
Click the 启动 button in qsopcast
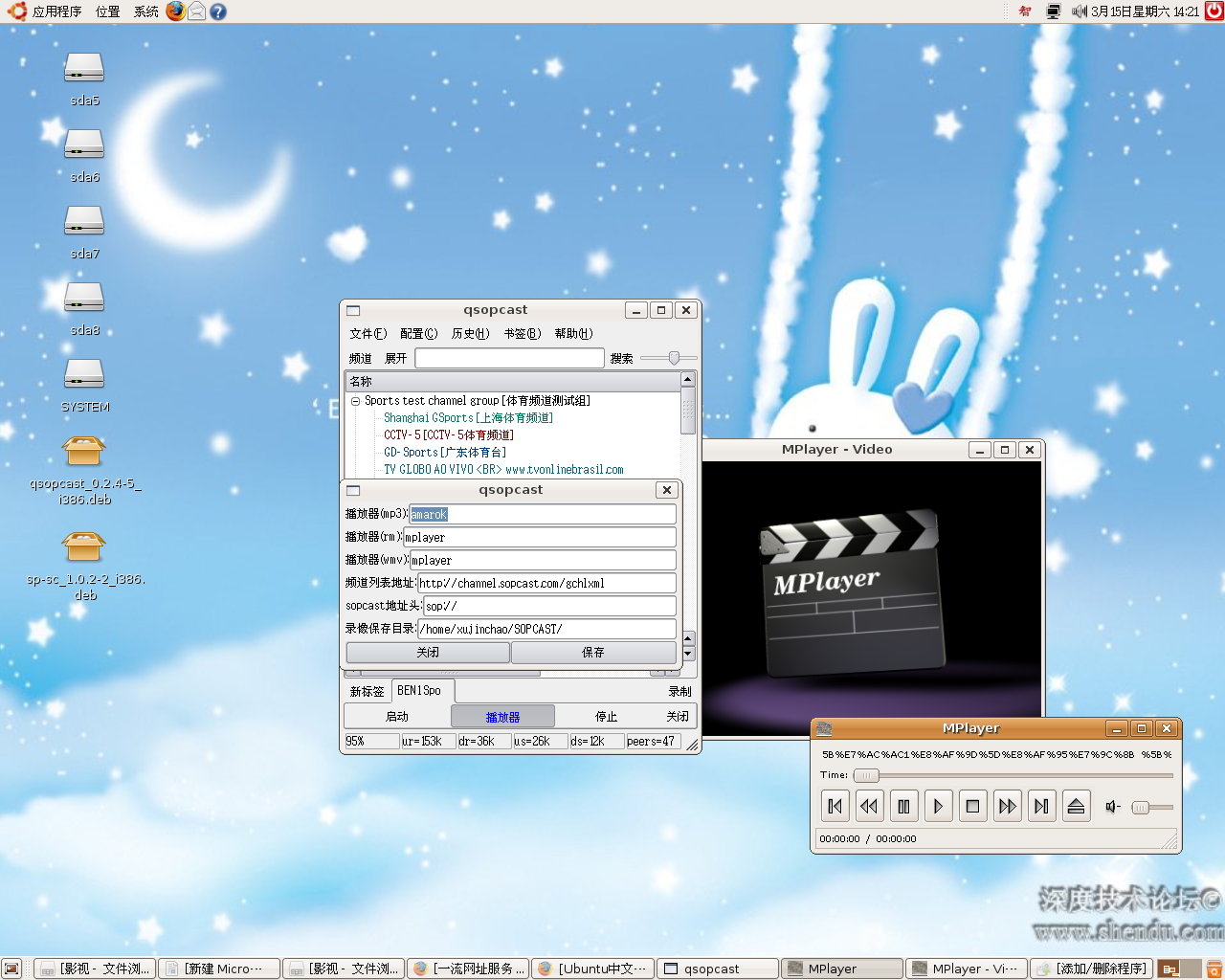(x=396, y=716)
